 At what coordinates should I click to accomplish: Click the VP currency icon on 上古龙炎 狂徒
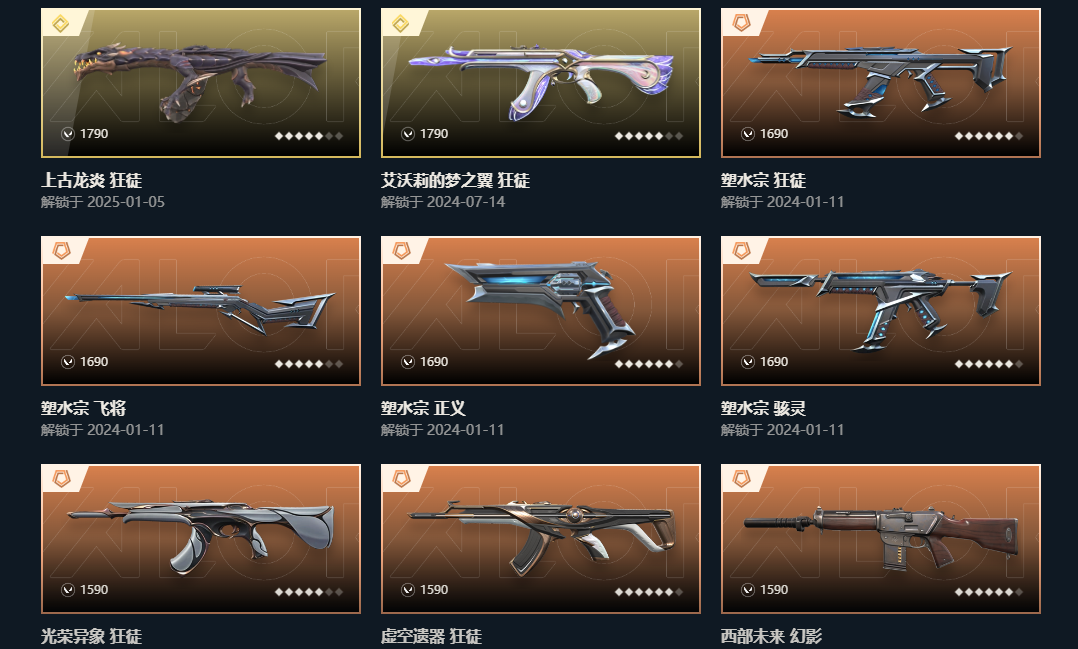67,134
